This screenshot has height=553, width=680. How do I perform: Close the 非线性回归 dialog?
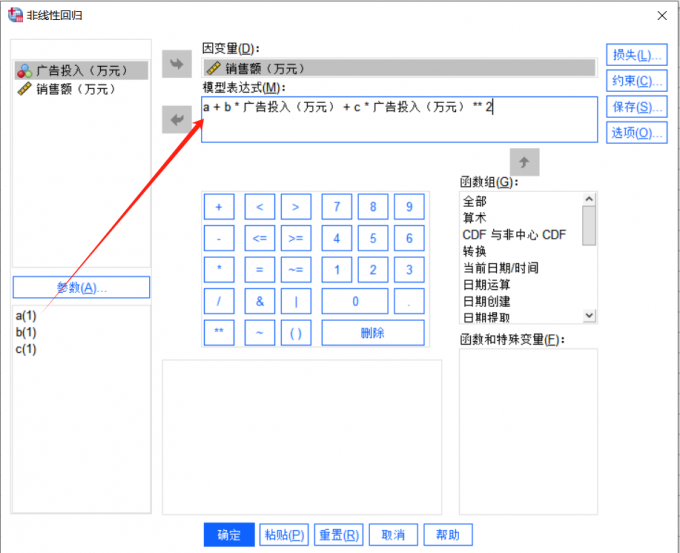pyautogui.click(x=662, y=16)
